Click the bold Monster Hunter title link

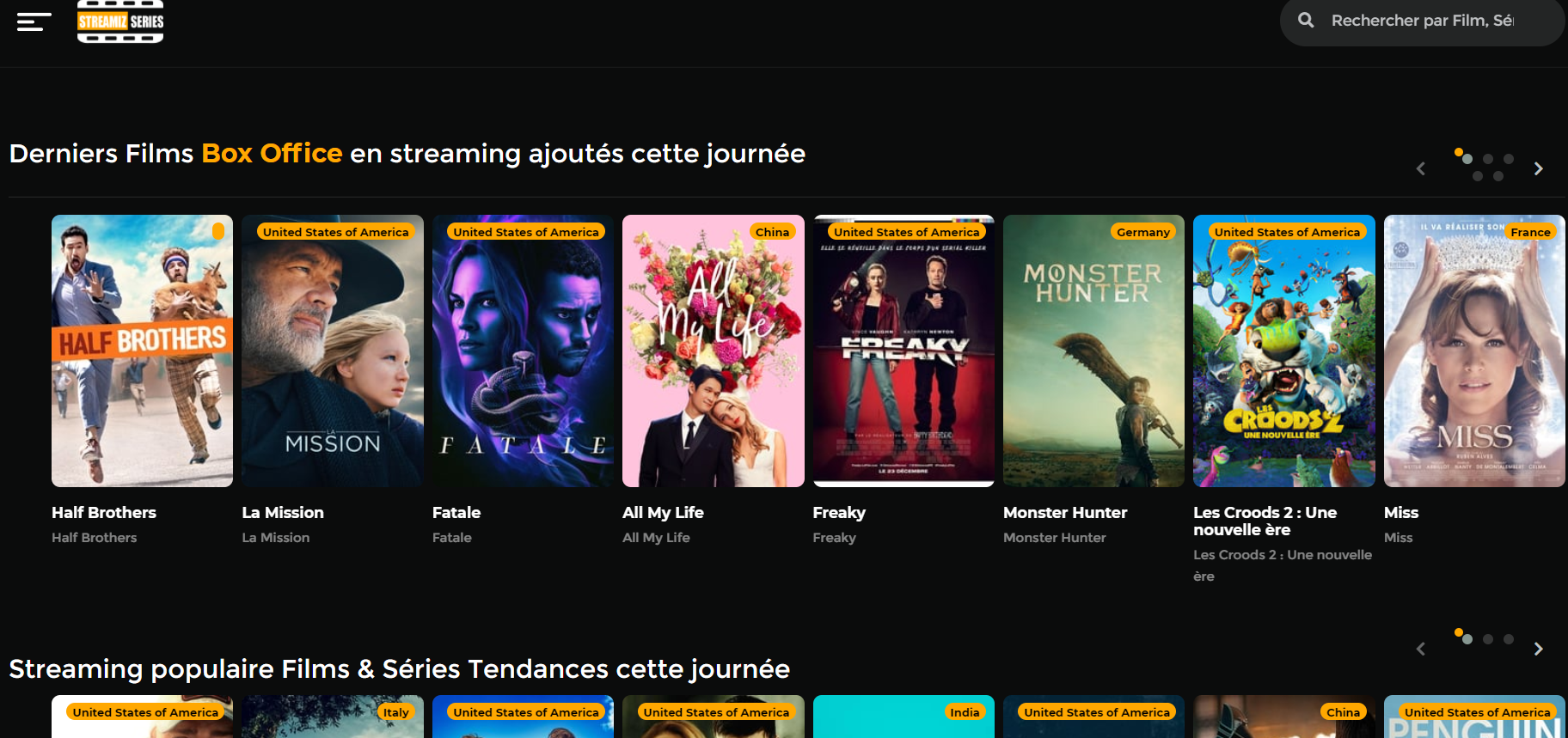[1065, 513]
